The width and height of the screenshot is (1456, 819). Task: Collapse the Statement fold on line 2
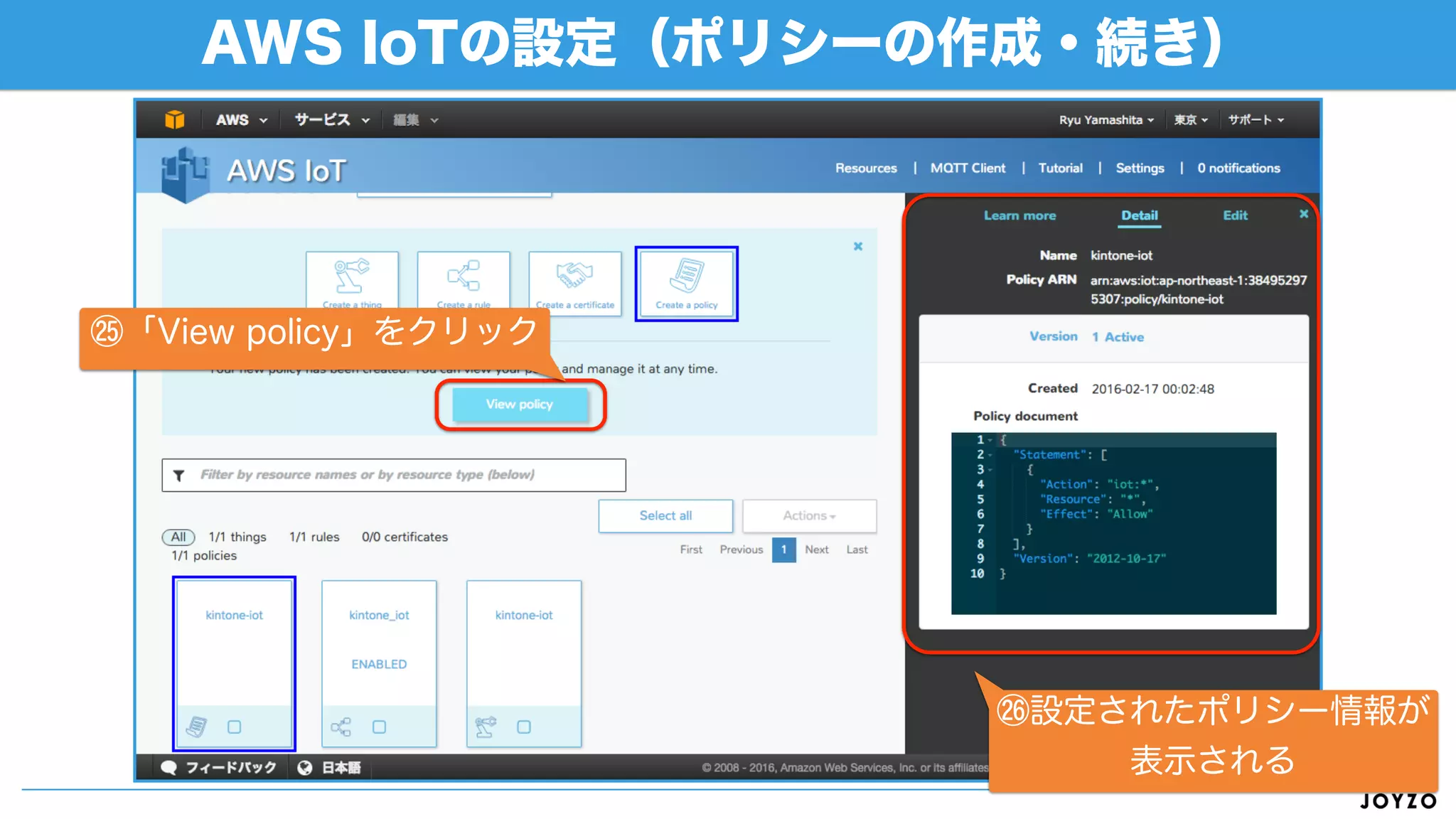click(990, 455)
